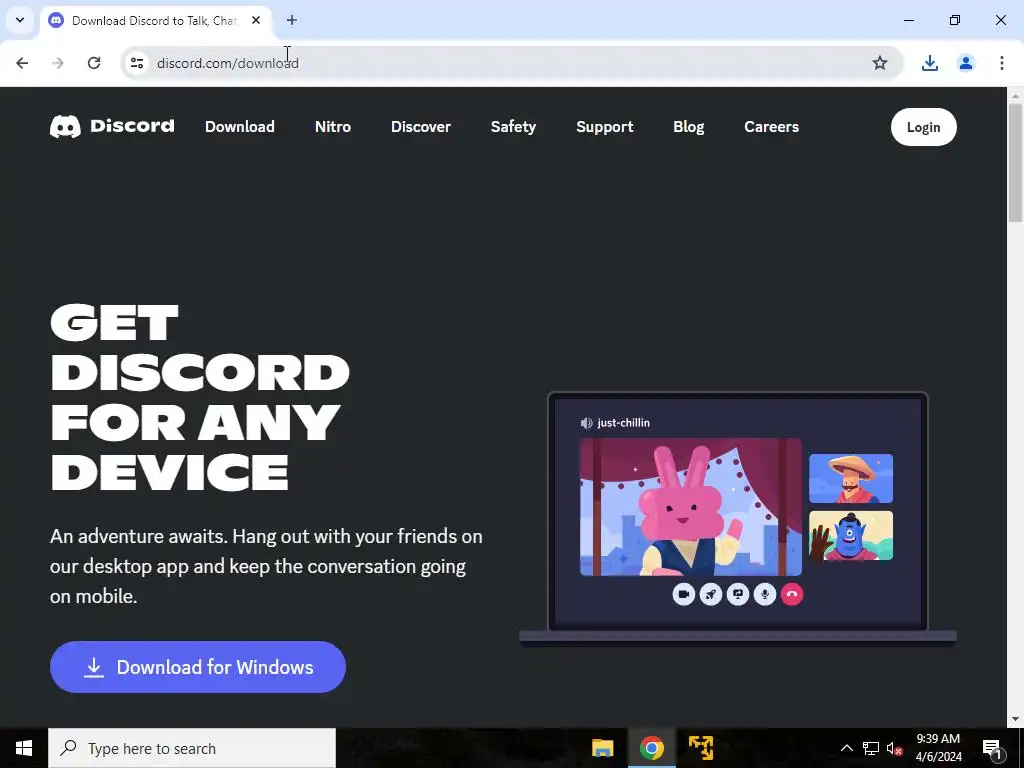1024x768 pixels.
Task: Open Discover in Discord navbar
Action: click(x=421, y=127)
